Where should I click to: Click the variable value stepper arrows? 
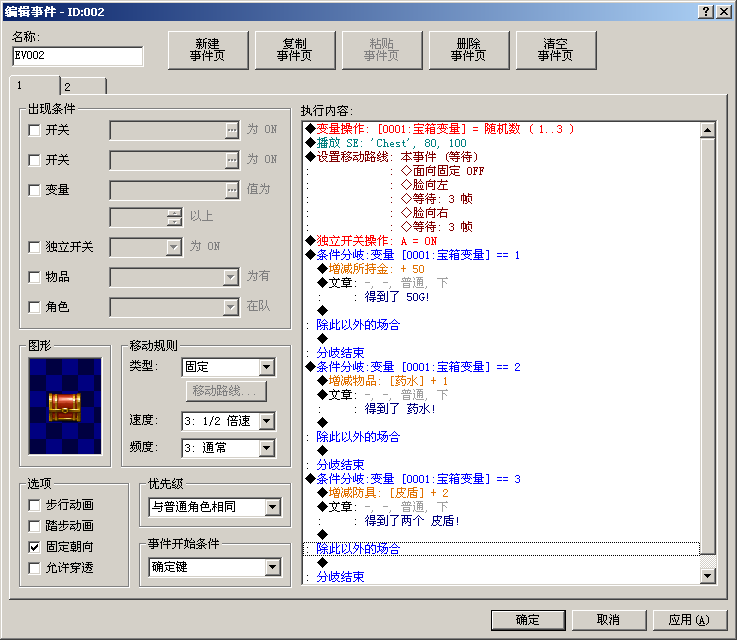click(x=174, y=217)
